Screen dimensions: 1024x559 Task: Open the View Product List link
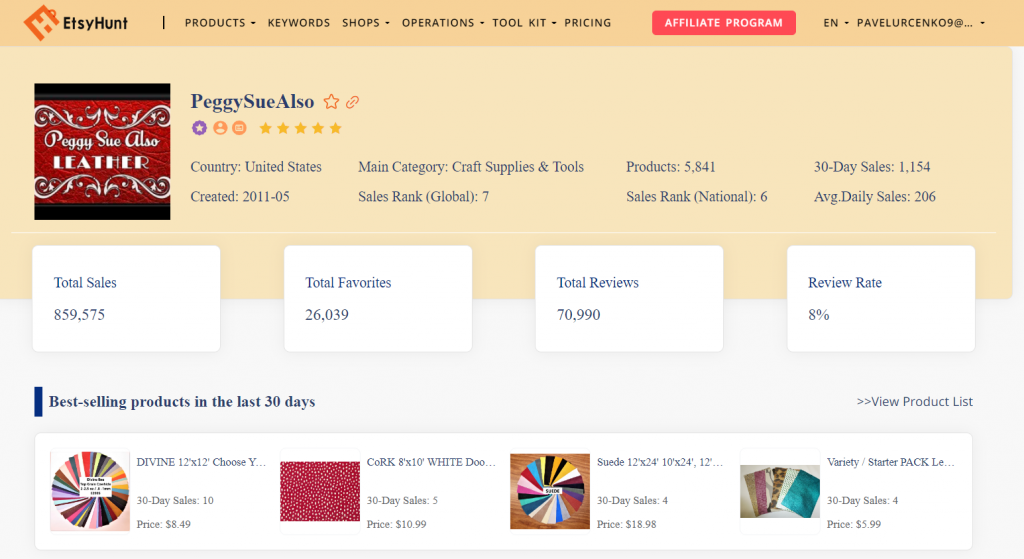click(x=914, y=402)
